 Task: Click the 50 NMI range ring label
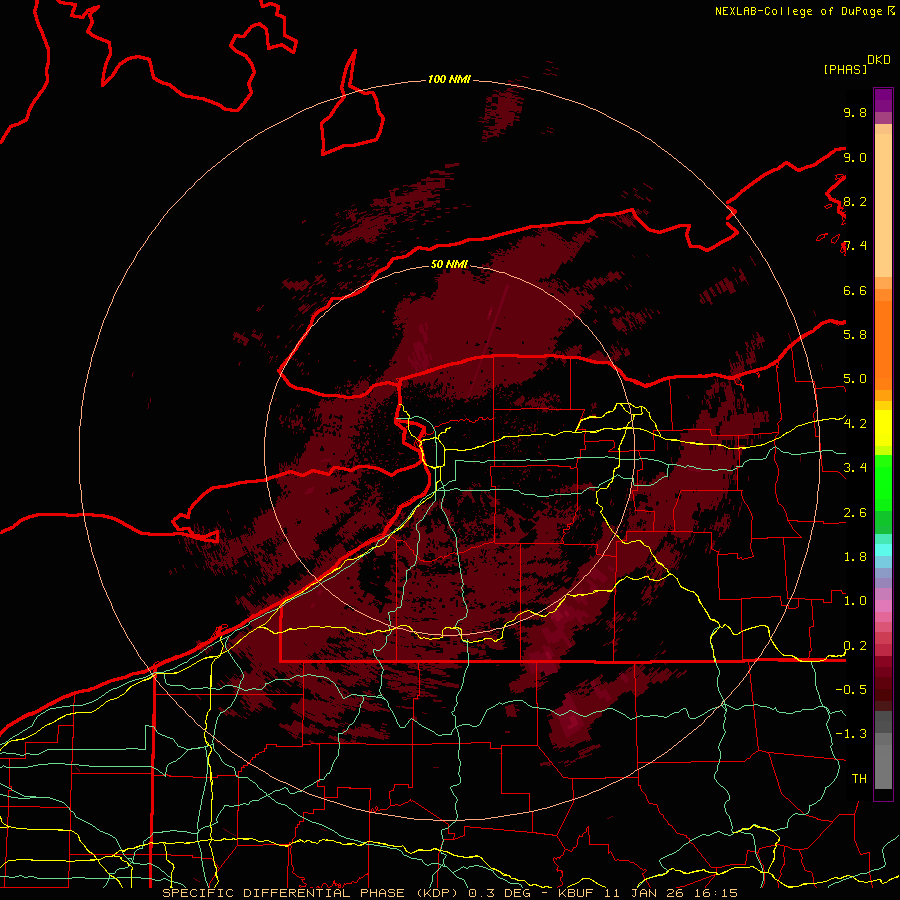(x=449, y=264)
